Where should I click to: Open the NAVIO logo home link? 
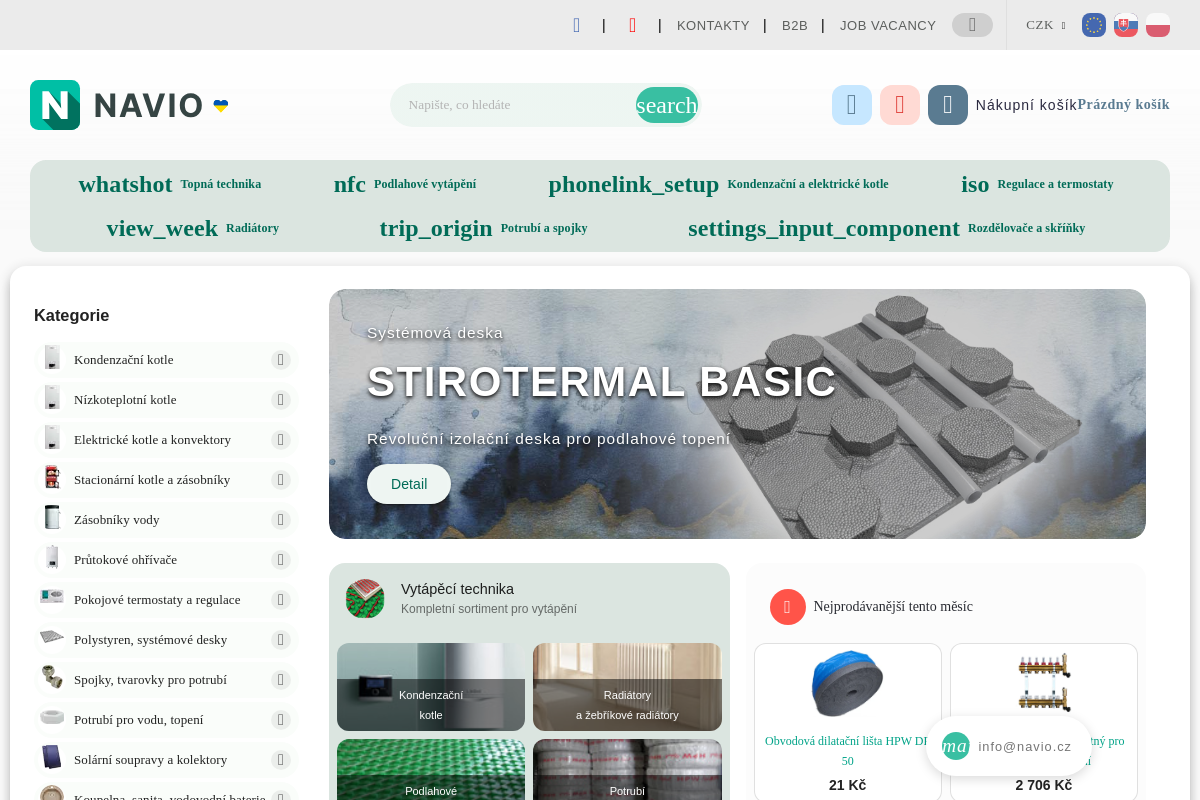[130, 105]
